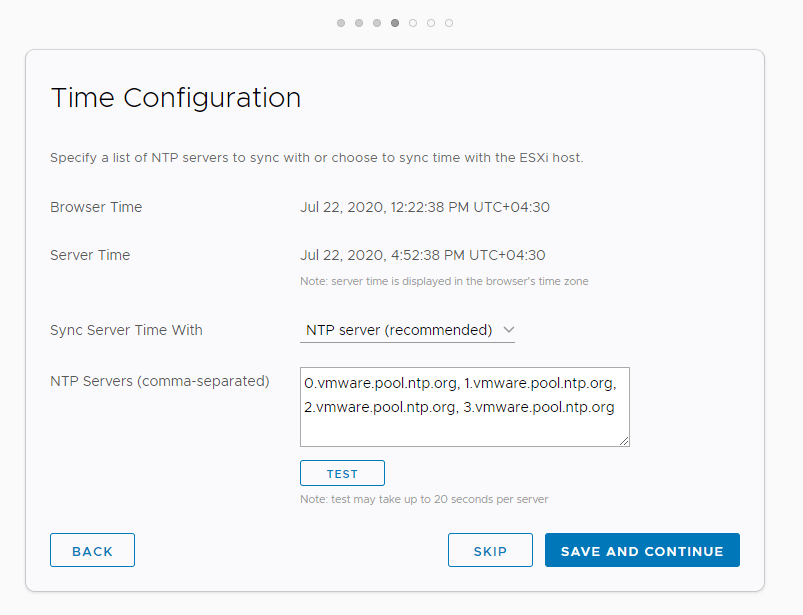Click the Time Configuration heading

coord(176,98)
